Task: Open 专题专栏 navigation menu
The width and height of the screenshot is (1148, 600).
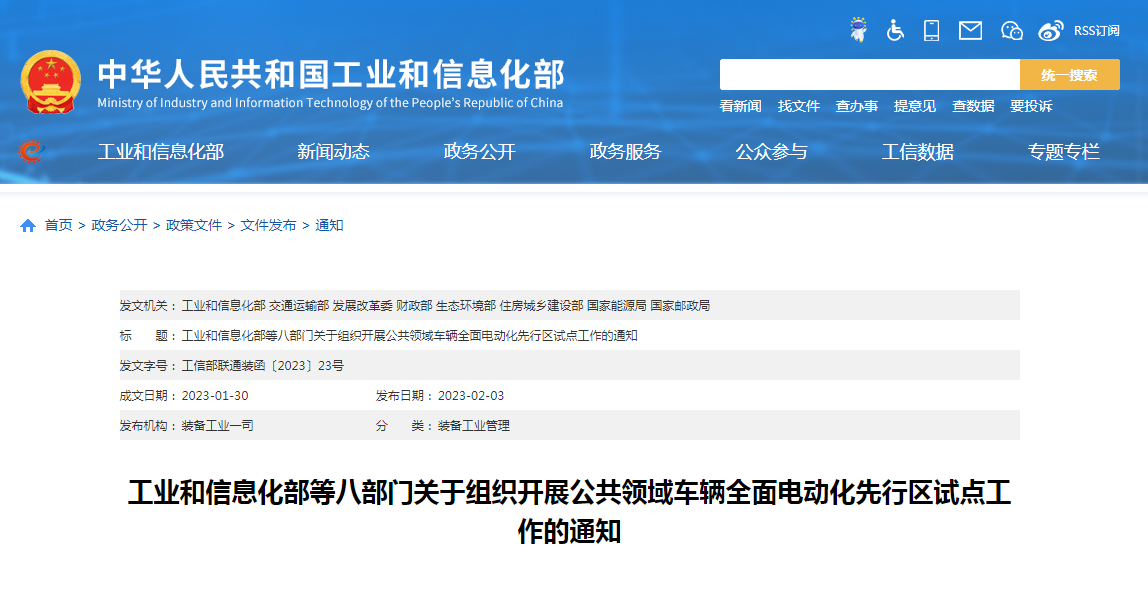Action: tap(1064, 151)
